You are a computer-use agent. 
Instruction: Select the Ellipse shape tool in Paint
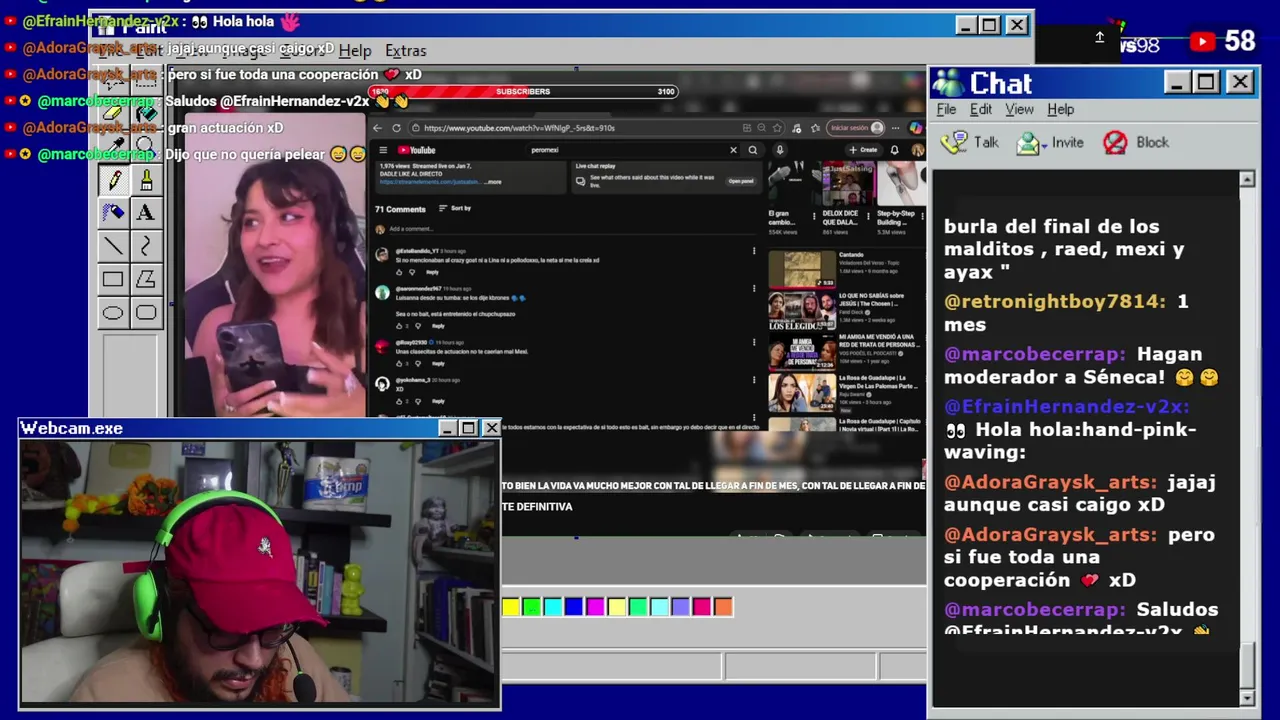pos(113,313)
